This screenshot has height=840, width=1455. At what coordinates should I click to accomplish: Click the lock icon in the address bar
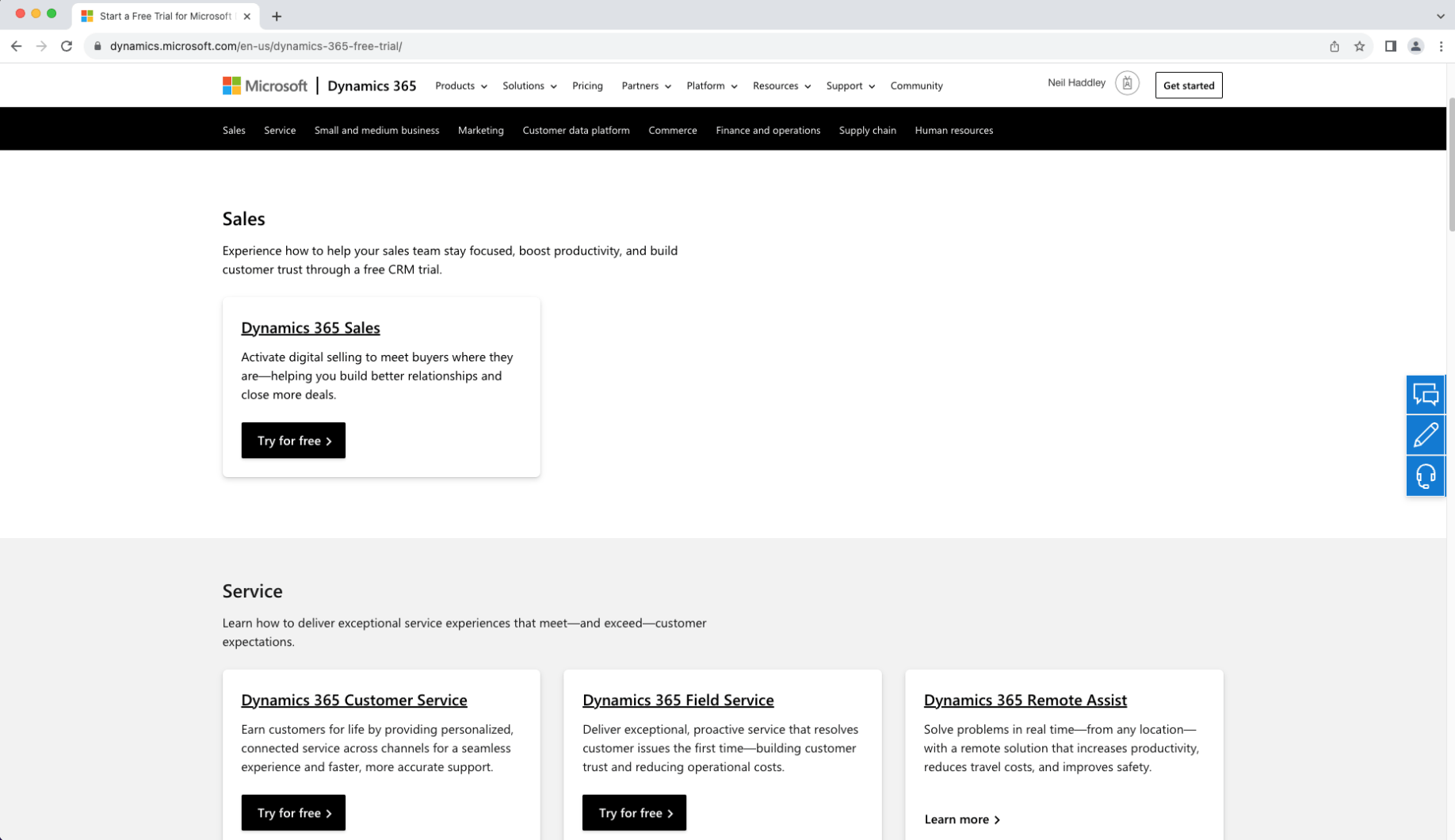(97, 46)
